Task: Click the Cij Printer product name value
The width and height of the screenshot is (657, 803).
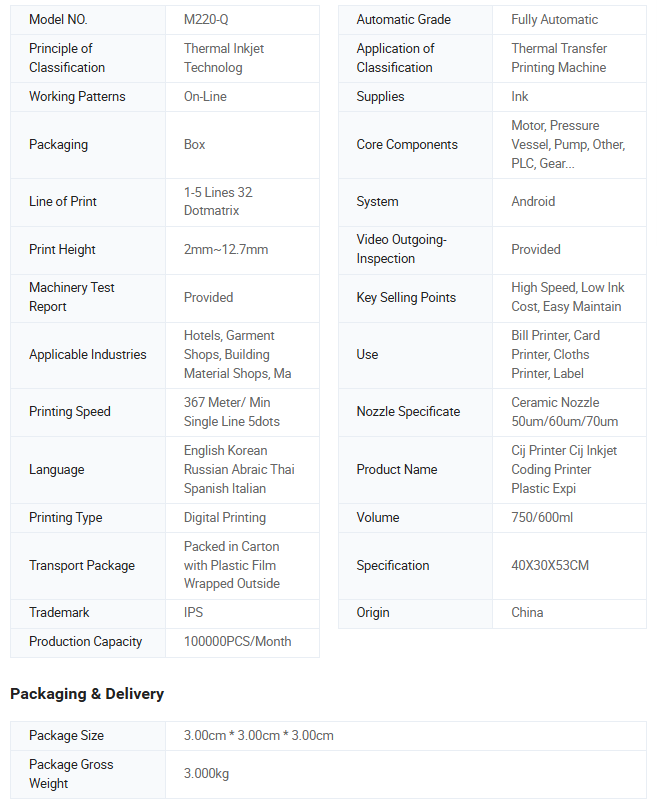Action: click(x=564, y=469)
